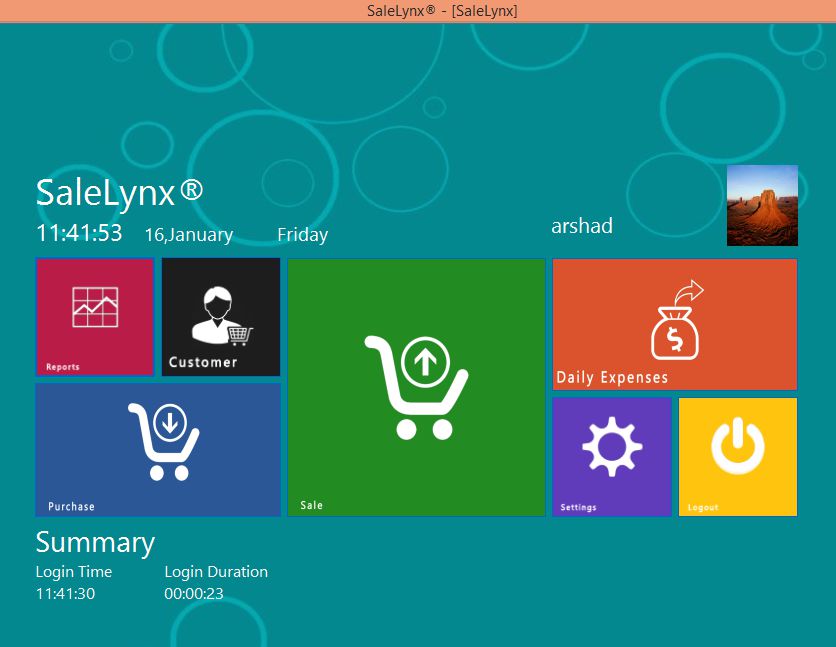Click the SaleLynx window title bar
The height and width of the screenshot is (647, 836).
click(x=418, y=11)
